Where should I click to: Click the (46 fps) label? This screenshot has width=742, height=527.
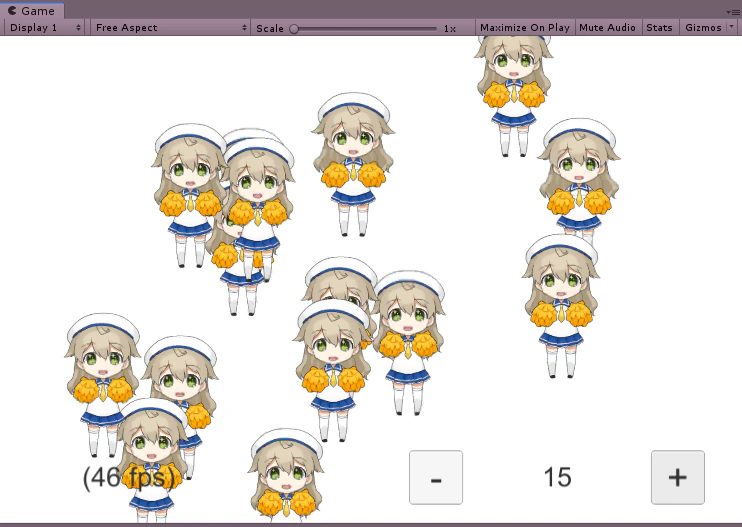click(x=129, y=477)
